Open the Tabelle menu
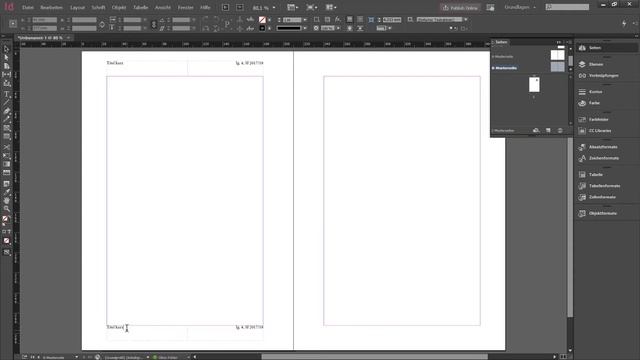The image size is (640, 360). click(x=140, y=7)
